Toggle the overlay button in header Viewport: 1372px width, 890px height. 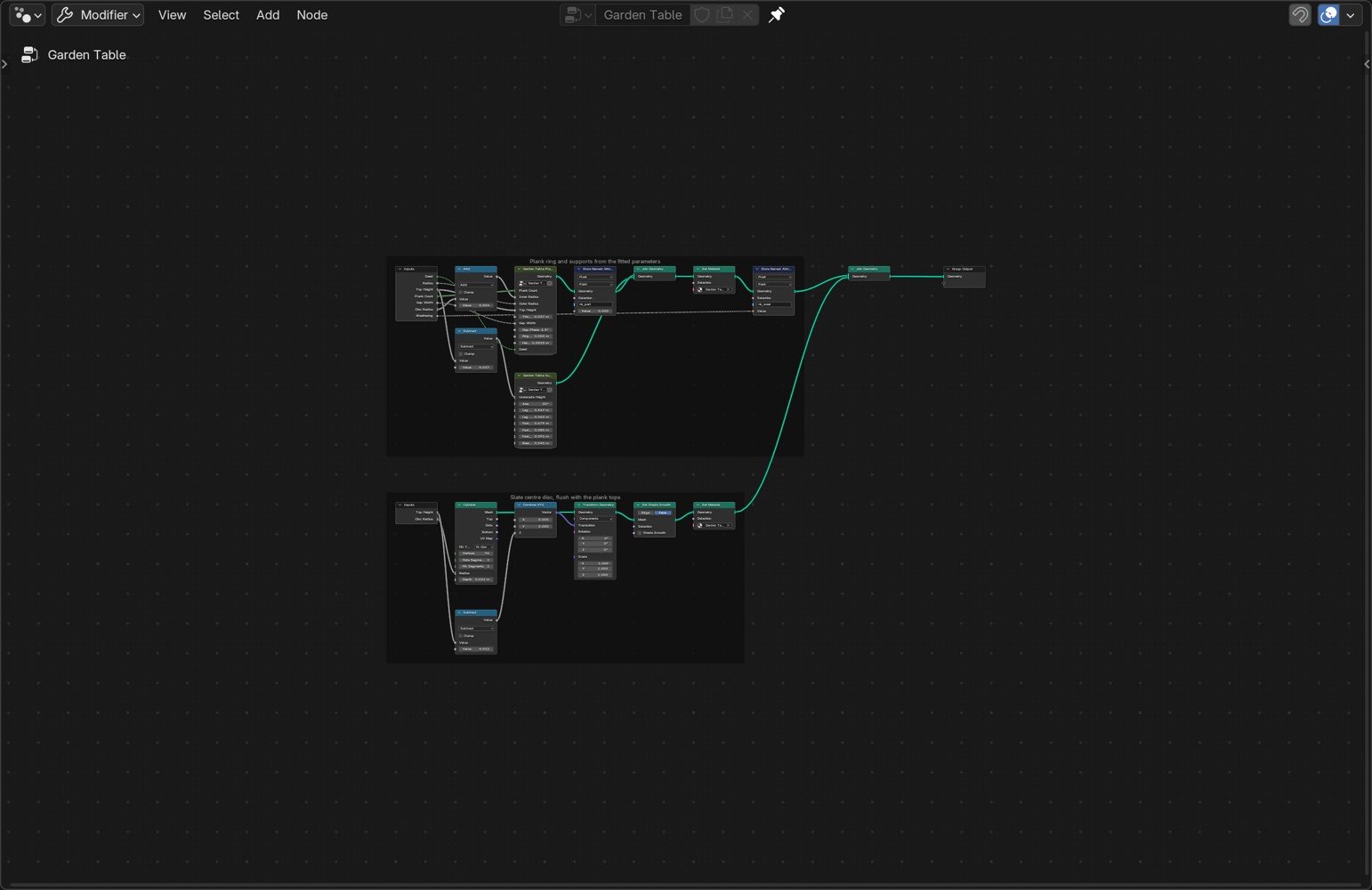tap(1328, 15)
